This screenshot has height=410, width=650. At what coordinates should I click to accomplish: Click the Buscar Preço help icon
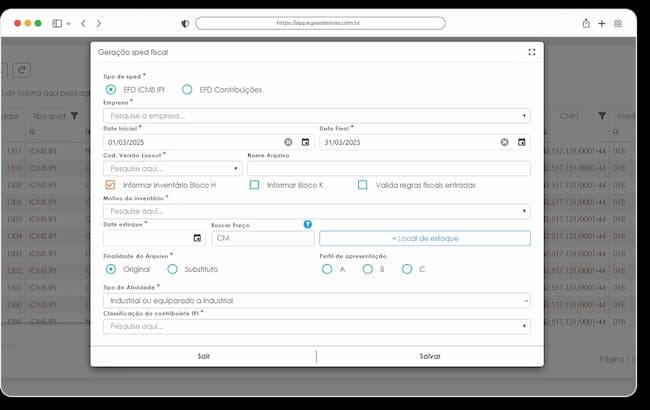coord(308,224)
